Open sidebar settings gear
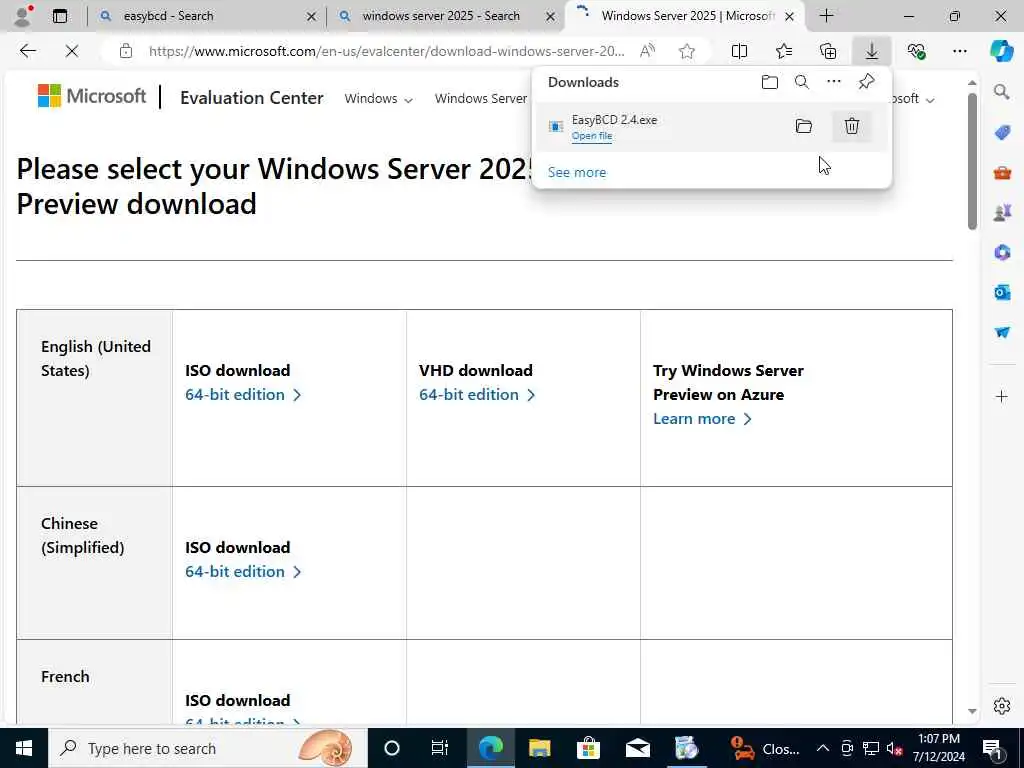The height and width of the screenshot is (768, 1024). click(x=1002, y=706)
